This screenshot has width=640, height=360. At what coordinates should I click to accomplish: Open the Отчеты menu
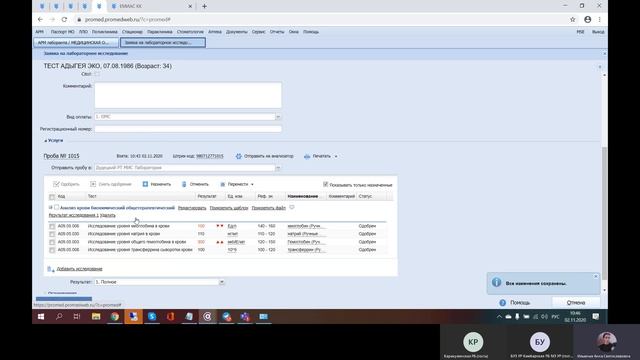coord(277,32)
